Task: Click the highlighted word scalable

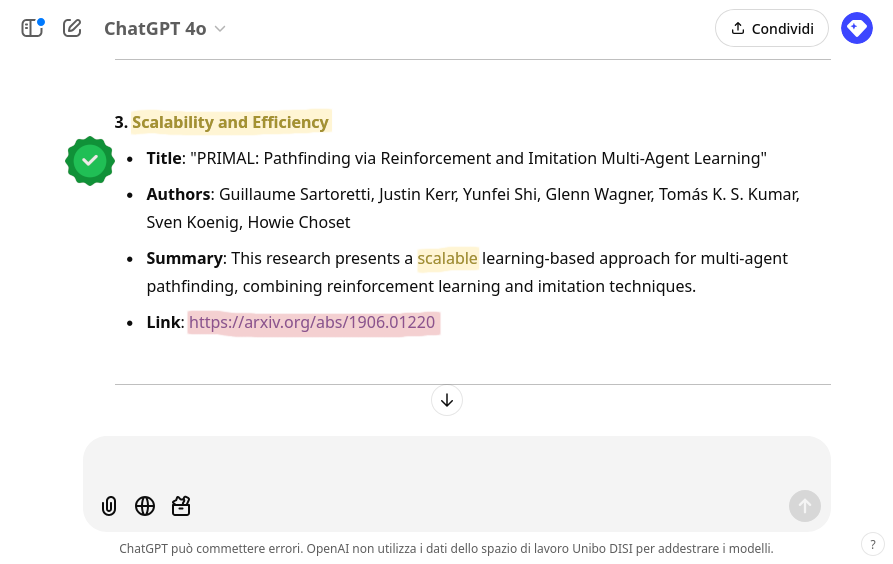Action: point(448,259)
